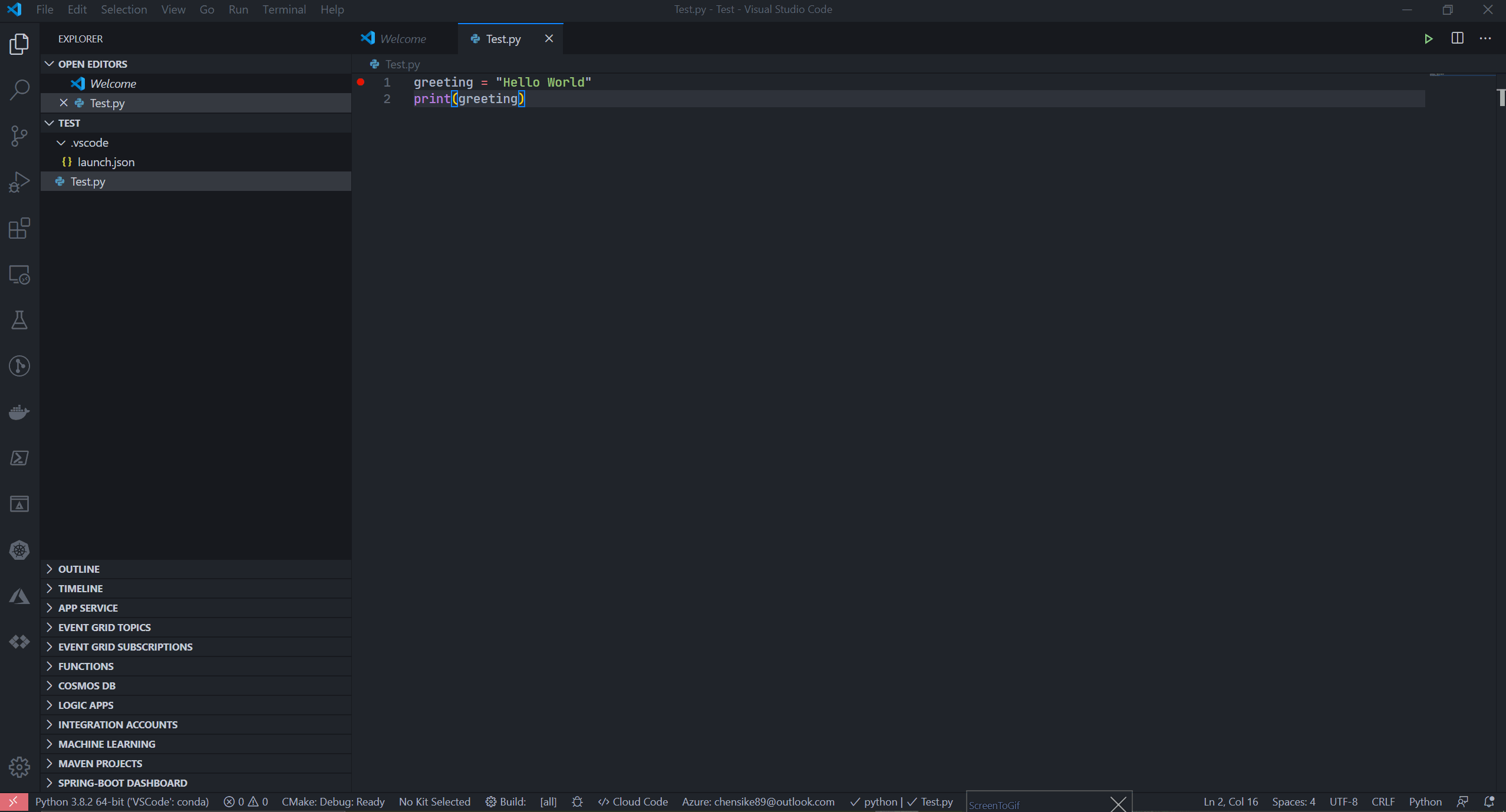The width and height of the screenshot is (1506, 812).
Task: Open the Run and Debug panel
Action: pos(19,181)
